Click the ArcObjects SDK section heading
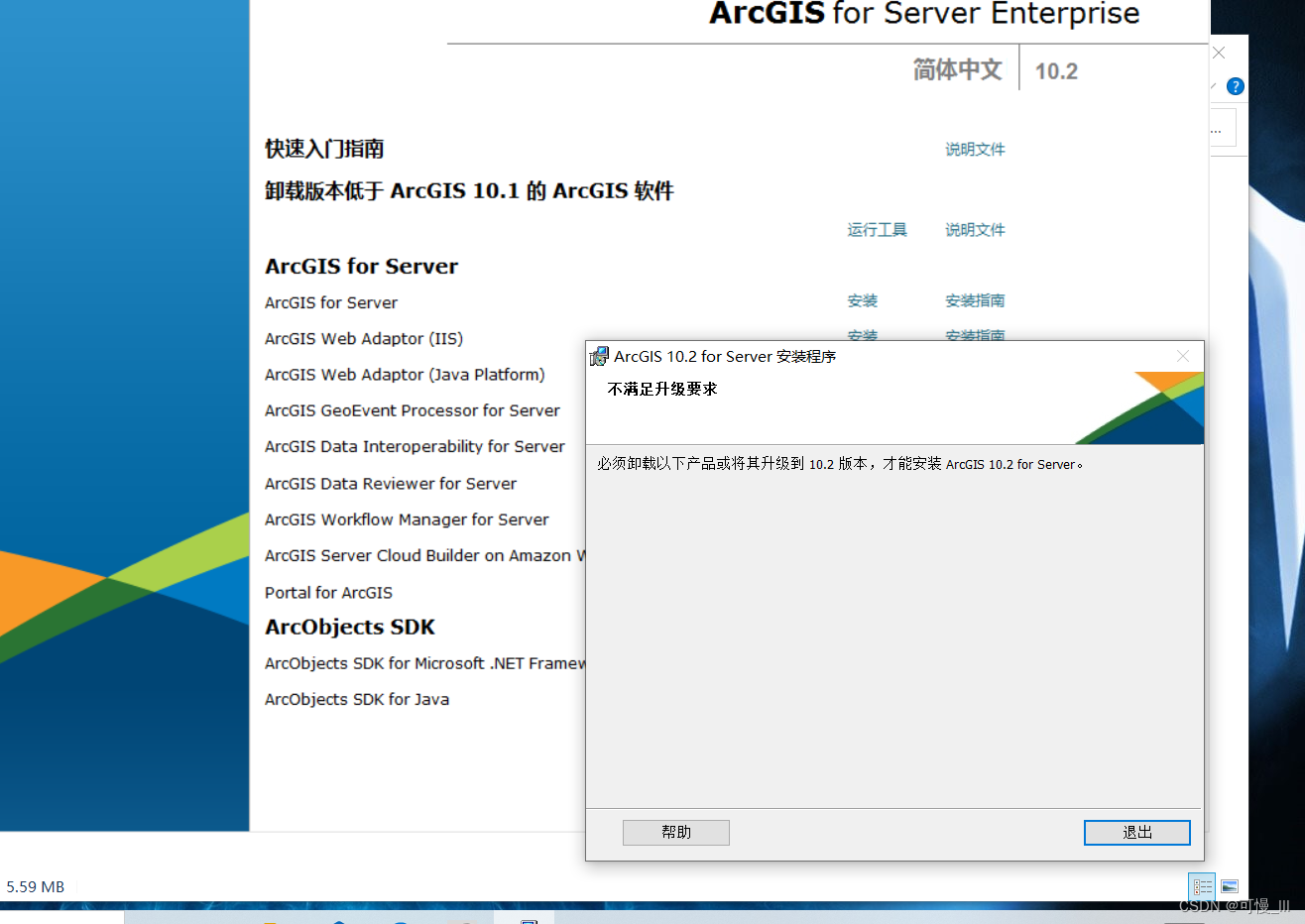 [x=350, y=628]
